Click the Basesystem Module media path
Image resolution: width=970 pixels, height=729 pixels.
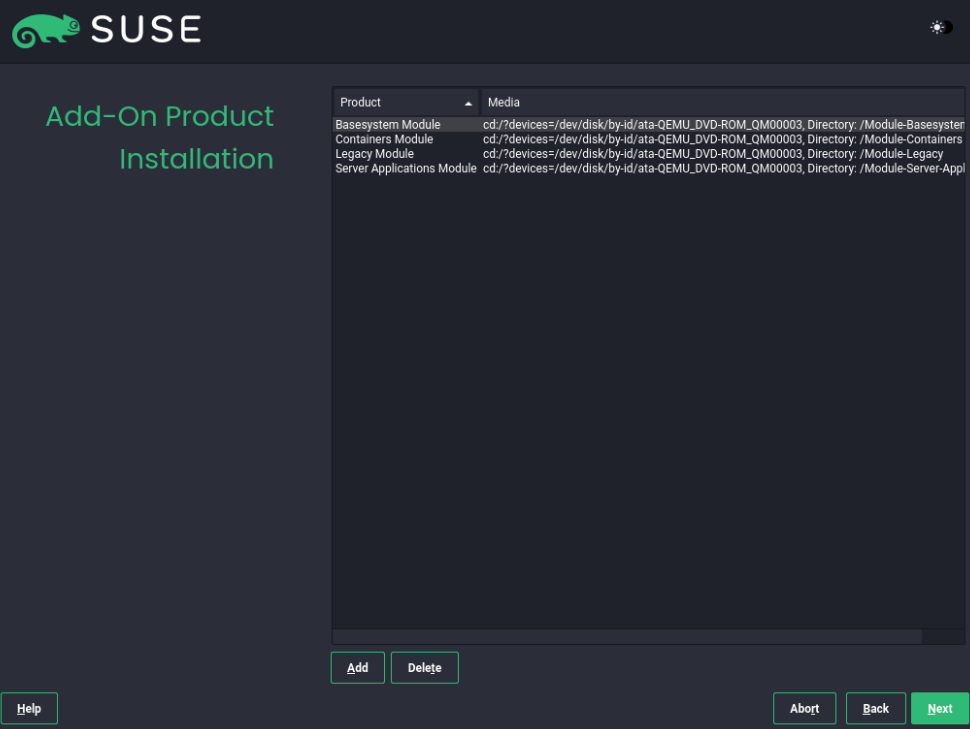pos(723,124)
